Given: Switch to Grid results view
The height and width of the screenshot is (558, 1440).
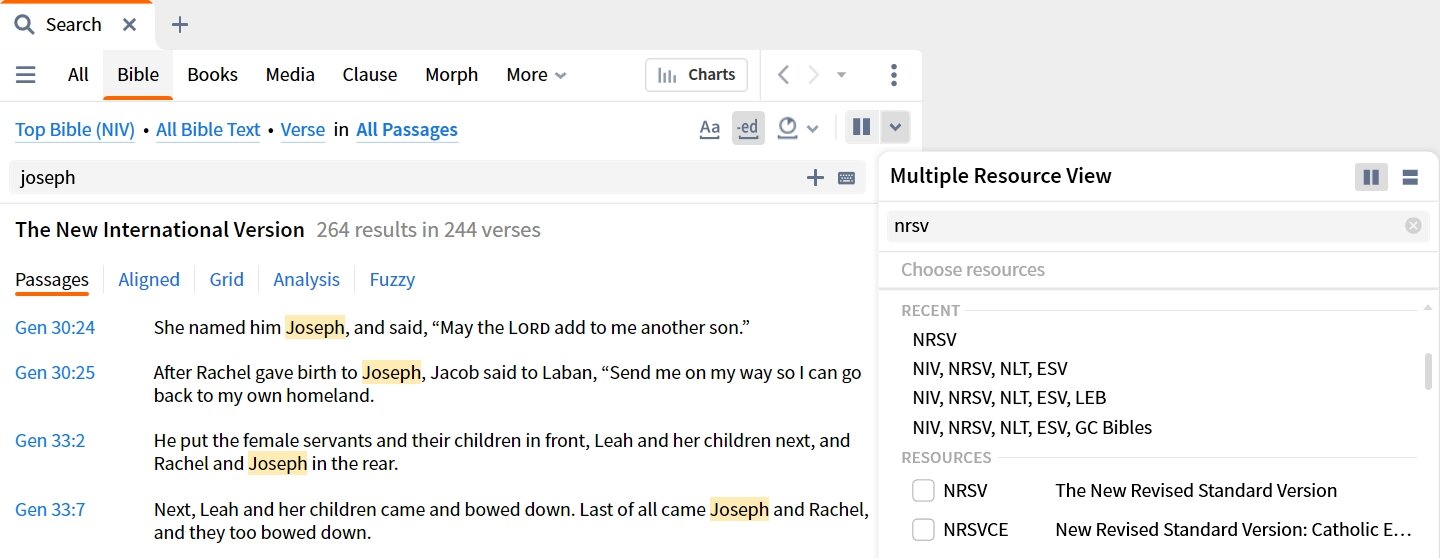Looking at the screenshot, I should tap(227, 280).
